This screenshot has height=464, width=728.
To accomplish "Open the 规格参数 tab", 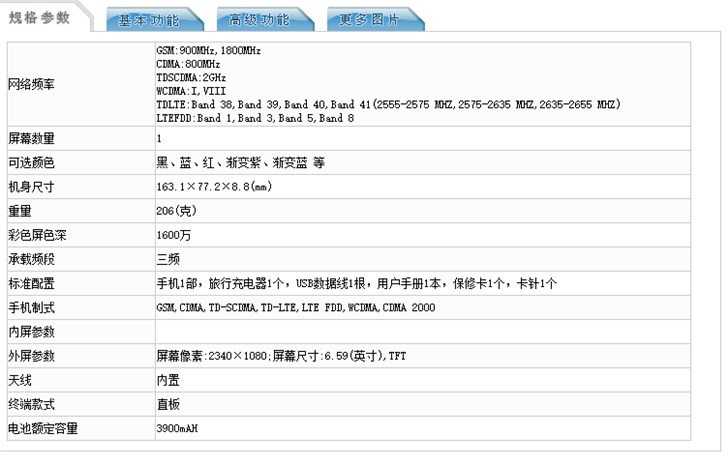I will point(39,18).
